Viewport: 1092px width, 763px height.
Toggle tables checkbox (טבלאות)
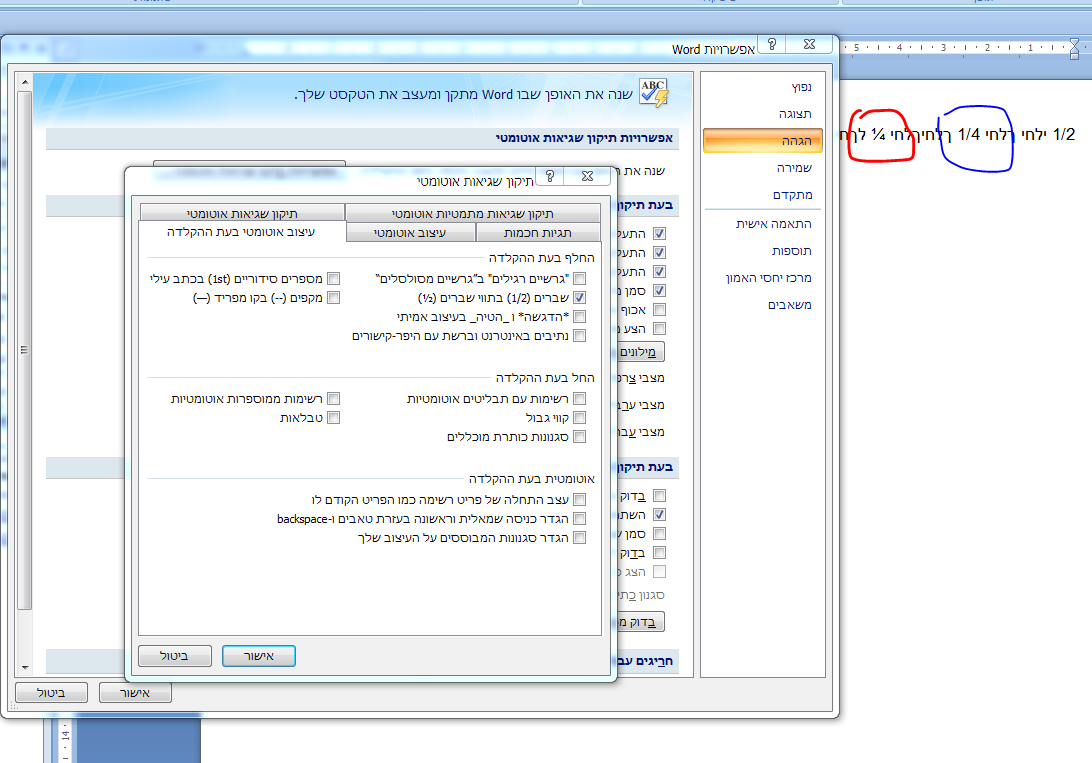(334, 418)
